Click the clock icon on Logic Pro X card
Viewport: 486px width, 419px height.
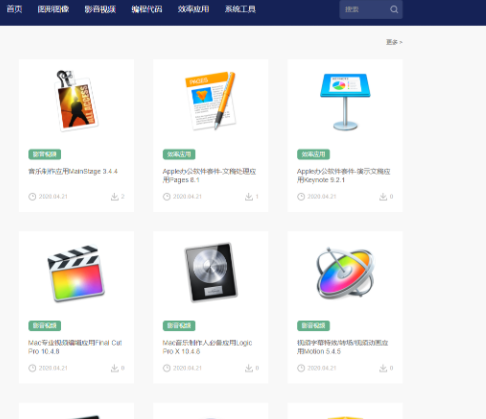167,368
